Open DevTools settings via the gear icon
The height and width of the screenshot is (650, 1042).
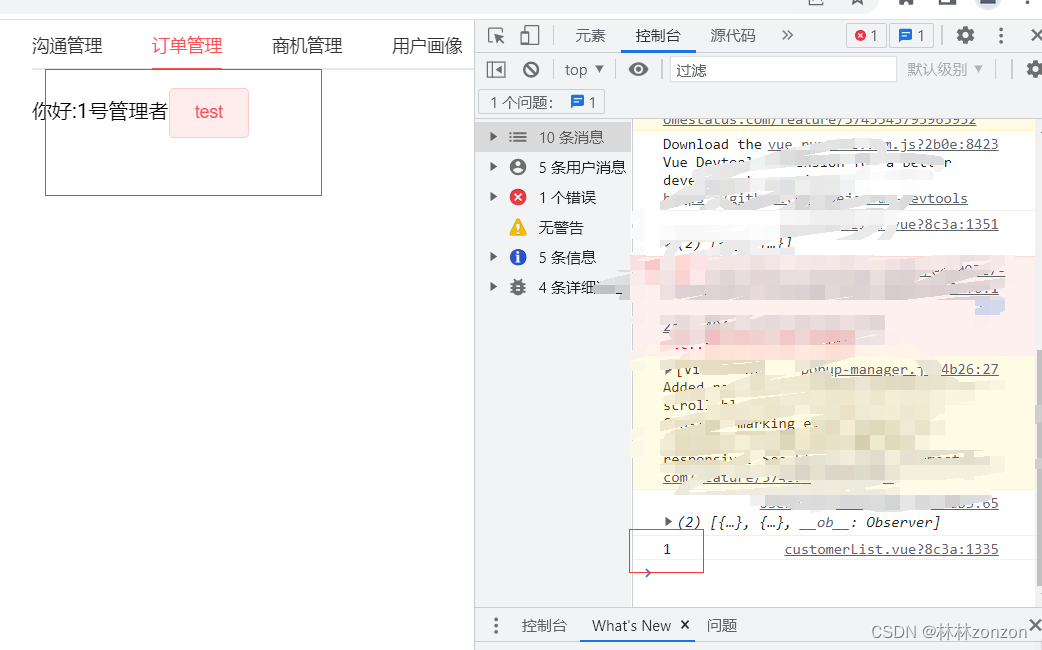[964, 34]
